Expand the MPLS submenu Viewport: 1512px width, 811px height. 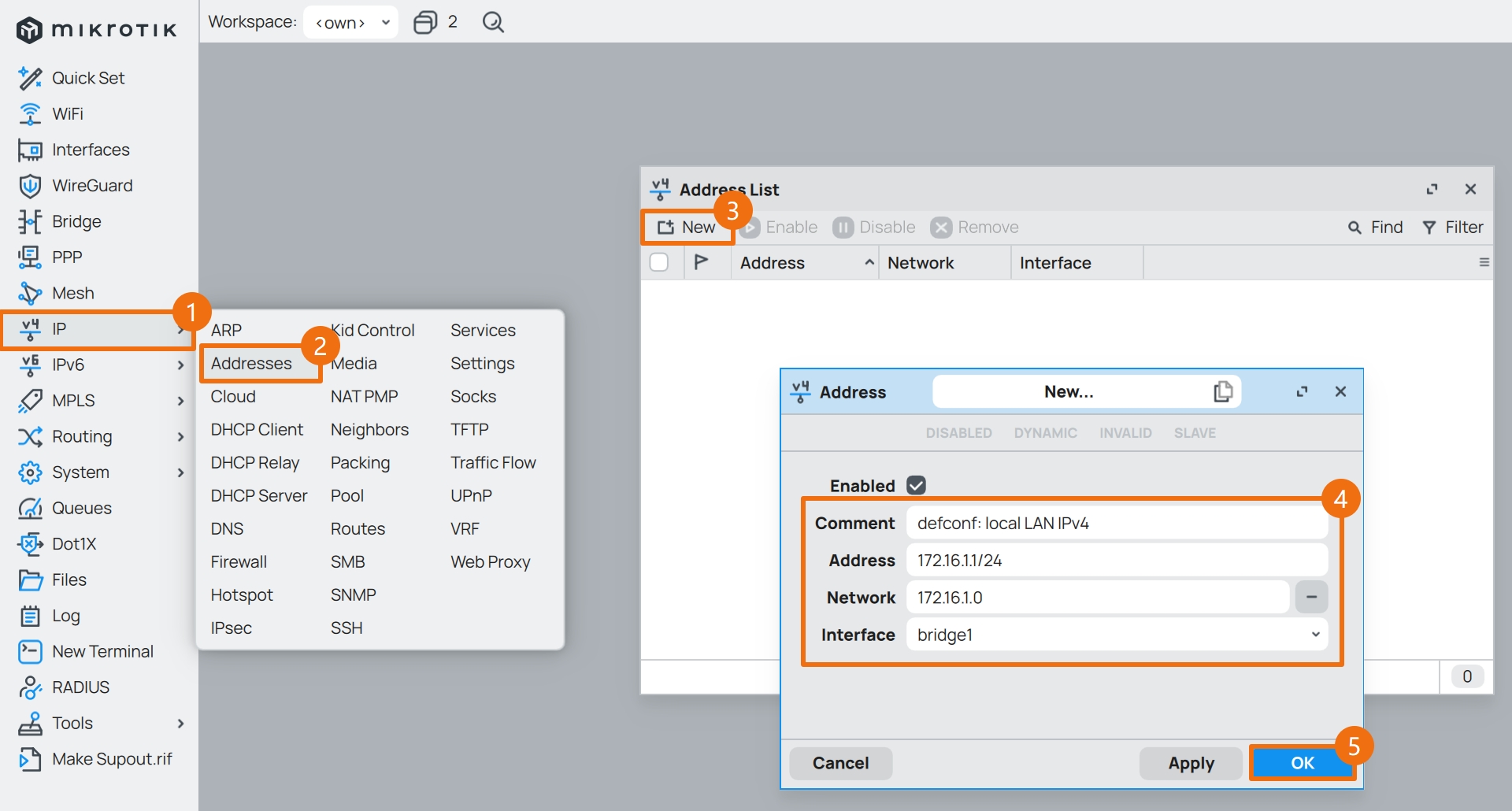pyautogui.click(x=180, y=401)
